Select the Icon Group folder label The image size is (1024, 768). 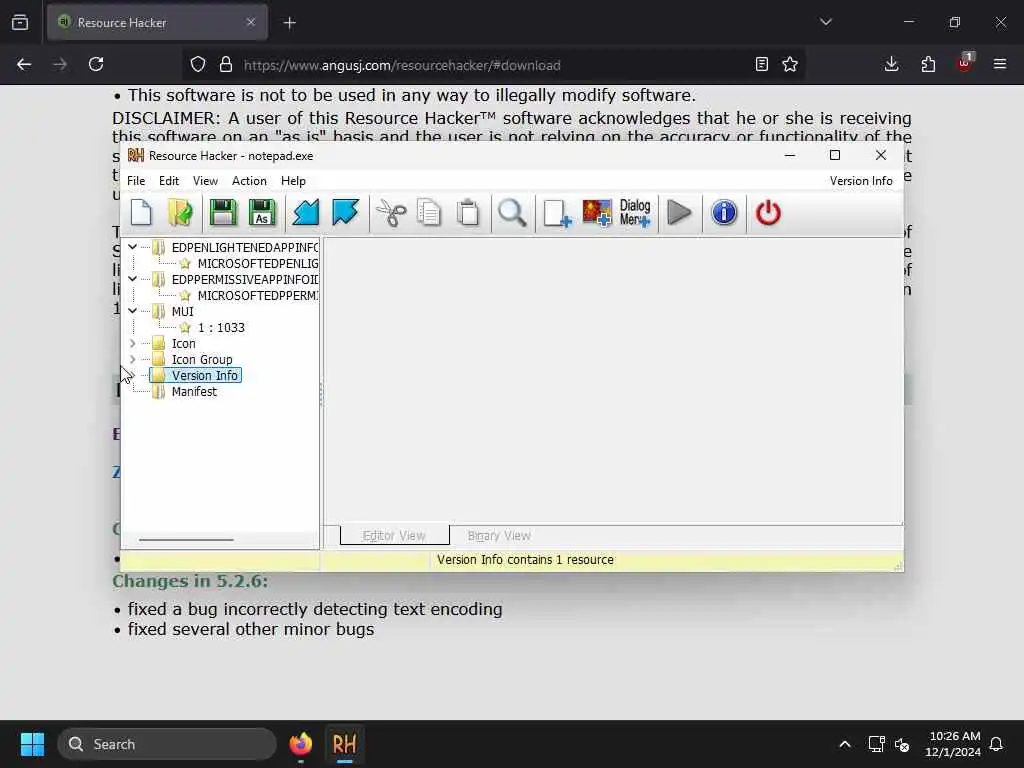202,360
